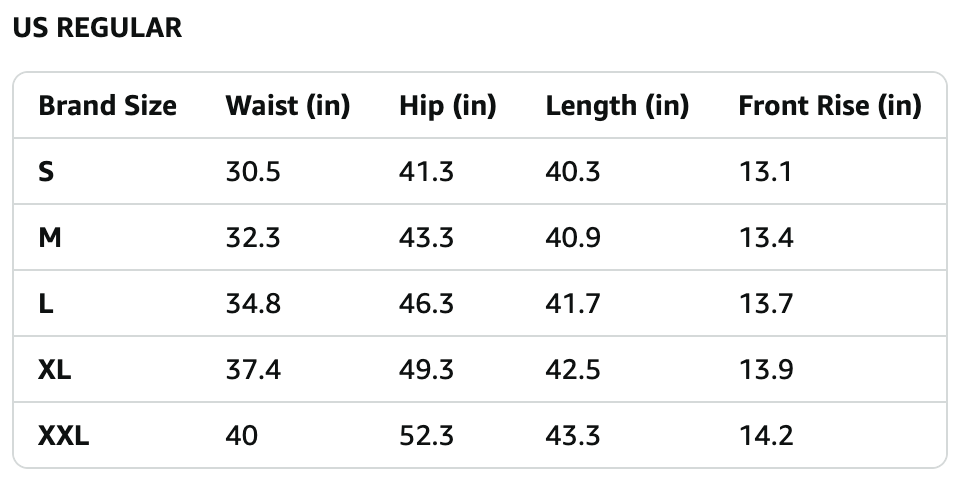Click waist value 34.8 in L row
This screenshot has width=972, height=500.
tap(253, 304)
